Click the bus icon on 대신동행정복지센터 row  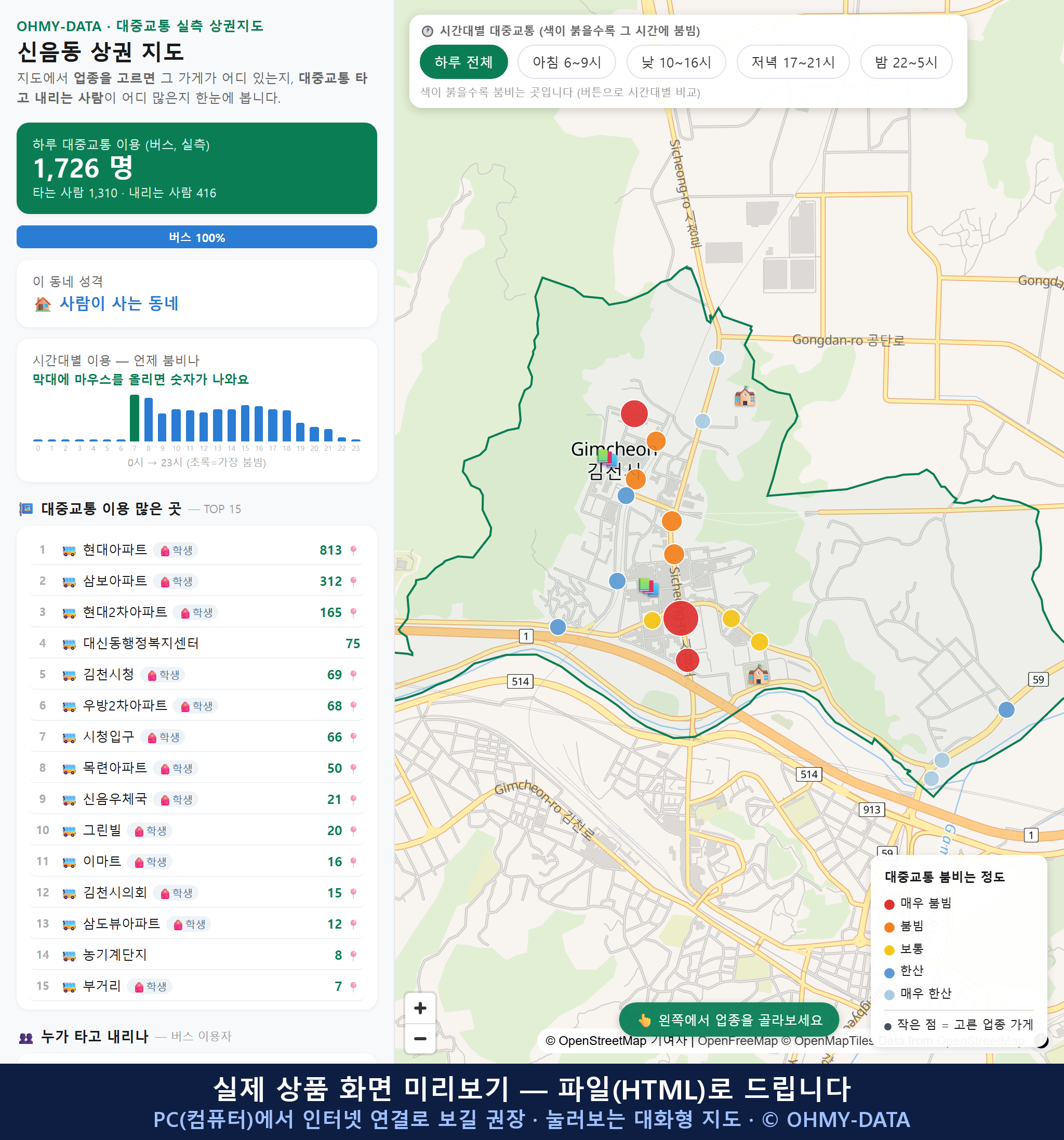click(x=69, y=644)
